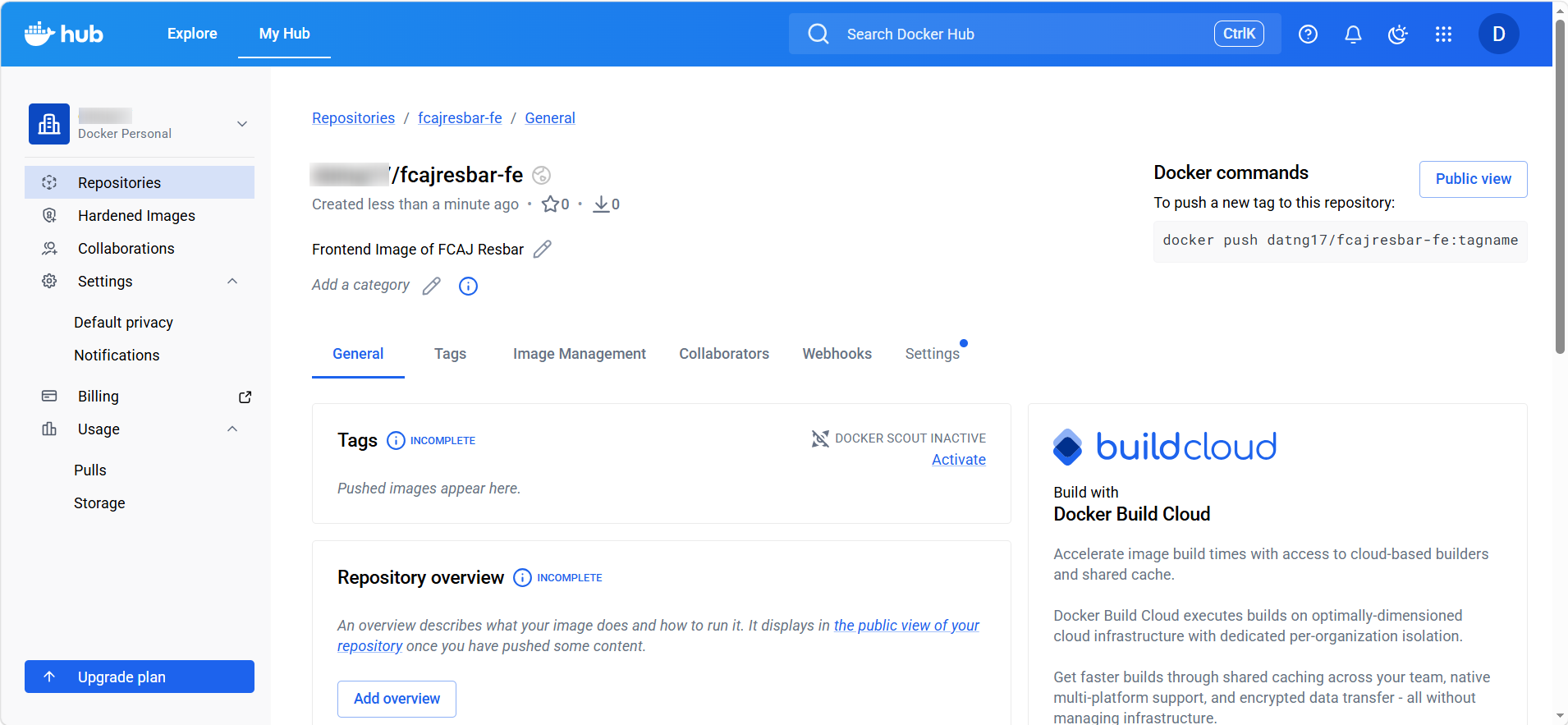Click the Usage chart sidebar icon

49,429
